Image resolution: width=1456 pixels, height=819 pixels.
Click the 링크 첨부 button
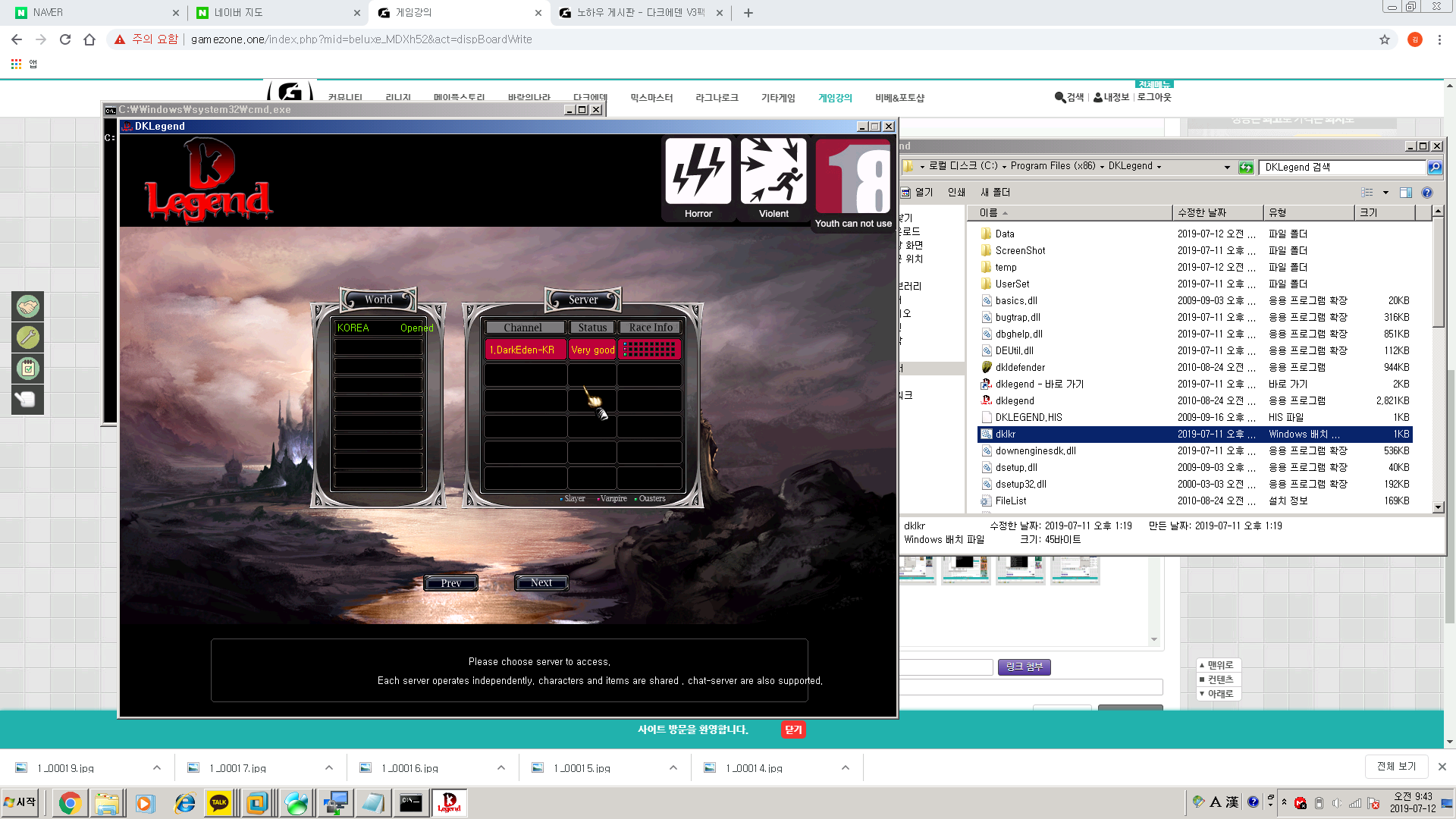(1024, 667)
